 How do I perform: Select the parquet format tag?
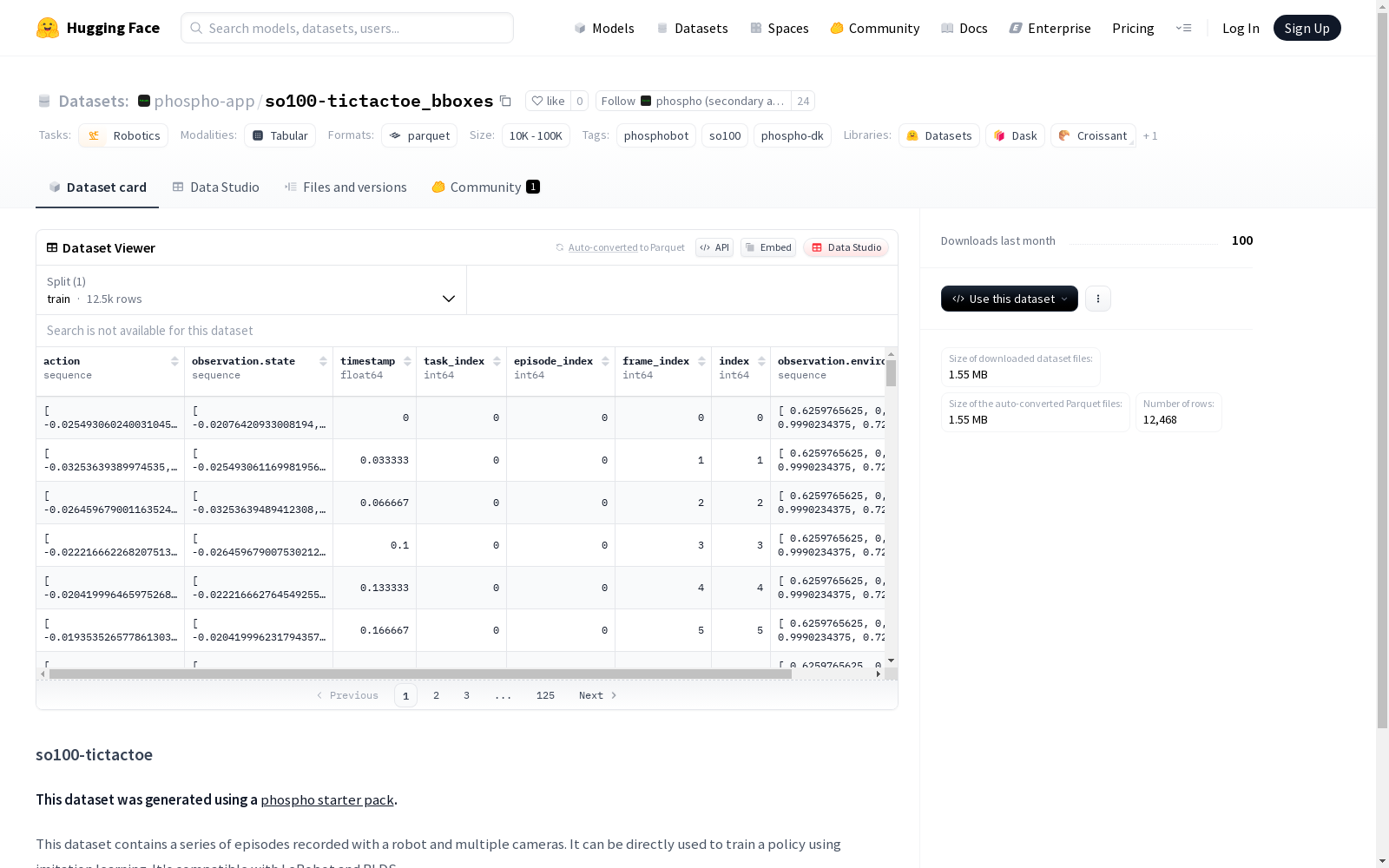419,135
